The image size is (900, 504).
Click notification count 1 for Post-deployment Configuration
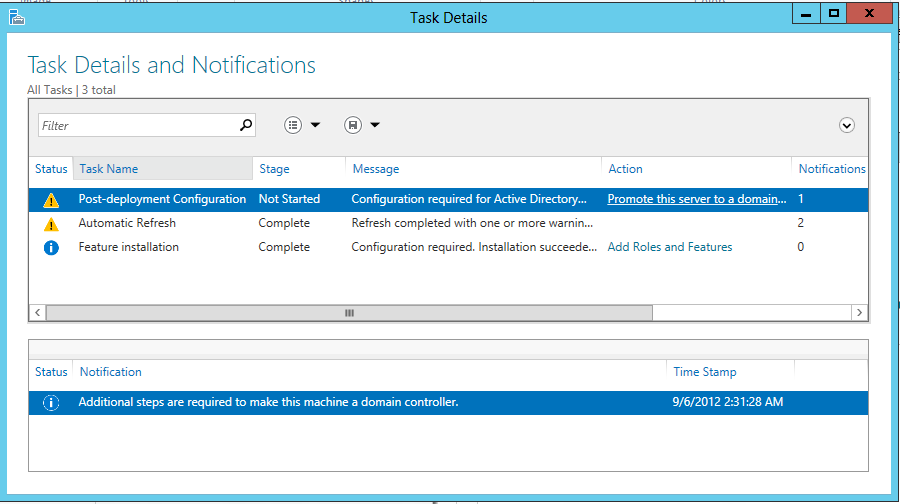(x=801, y=199)
